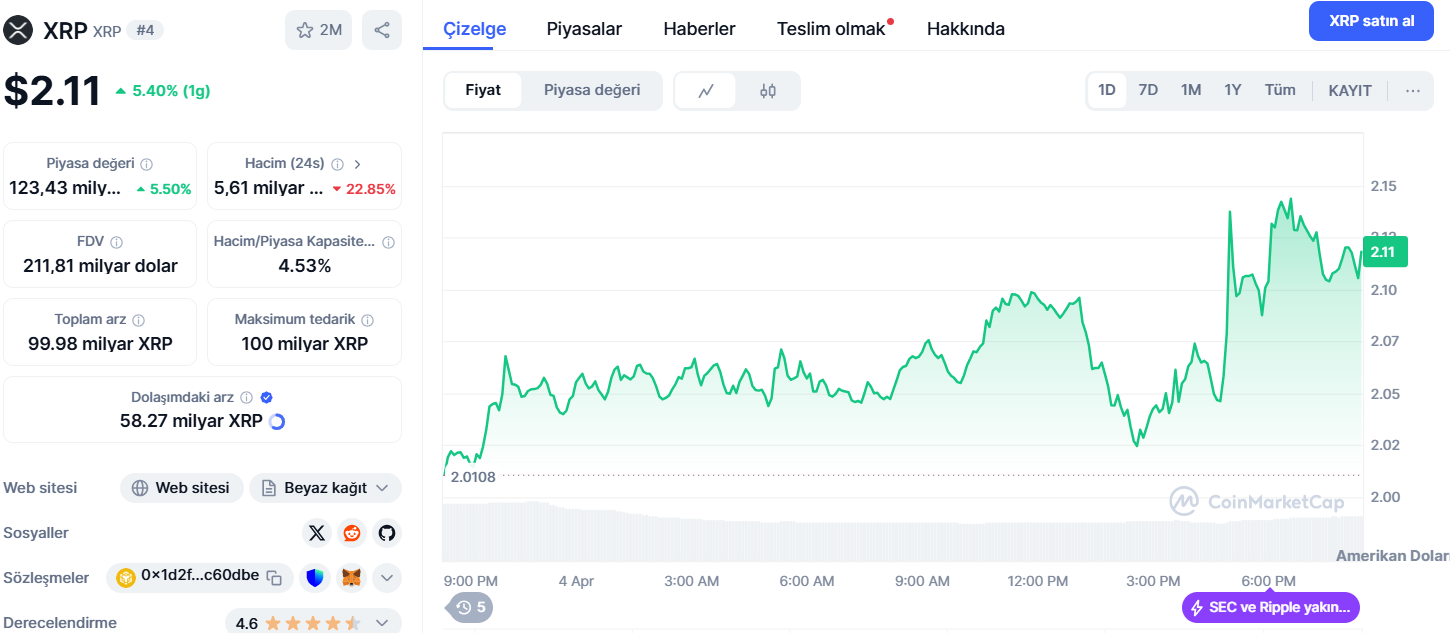Click the XRP coin logo icon
This screenshot has height=633, width=1450.
(x=18, y=30)
